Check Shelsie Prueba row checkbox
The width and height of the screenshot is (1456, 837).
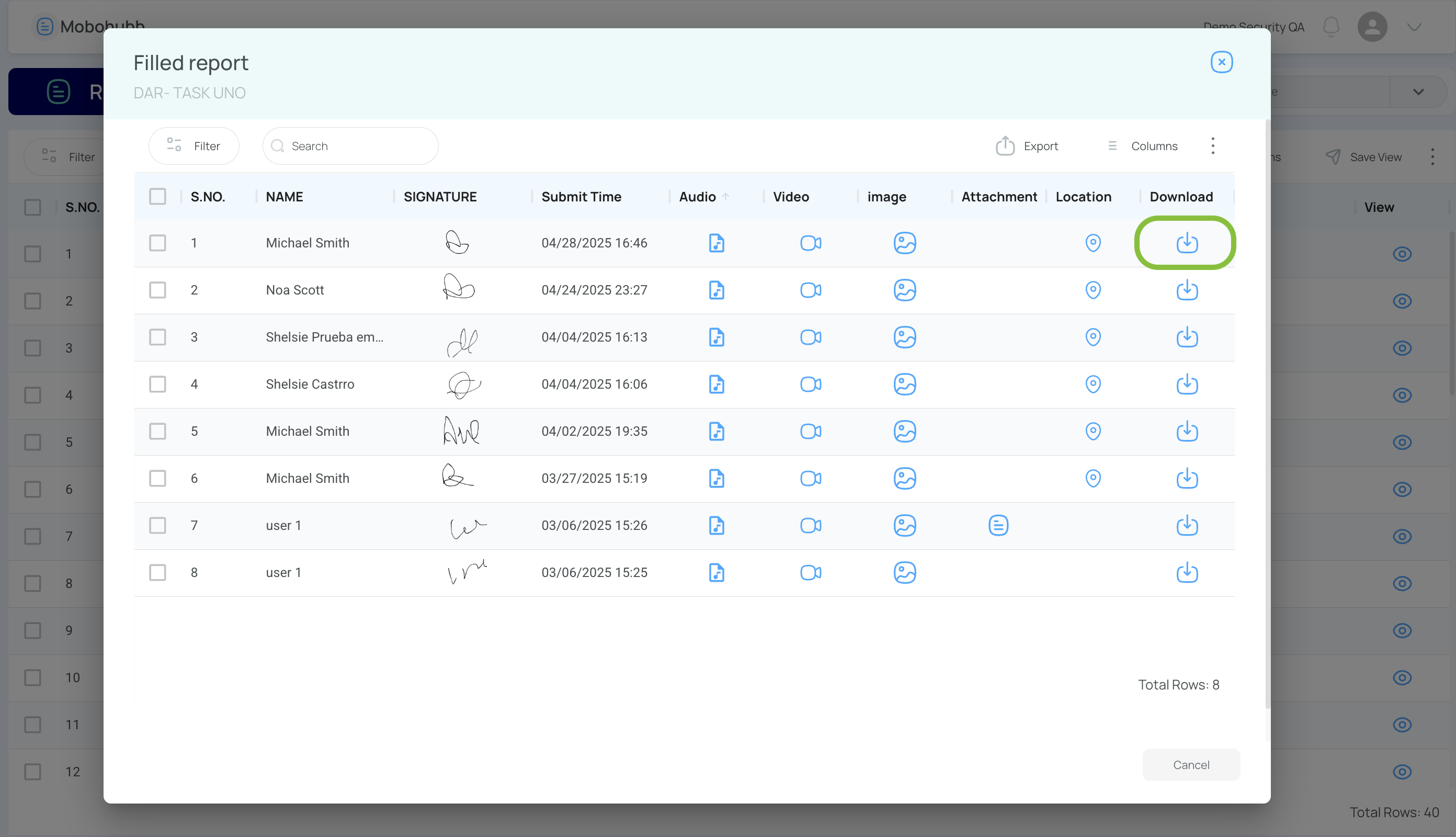click(157, 337)
